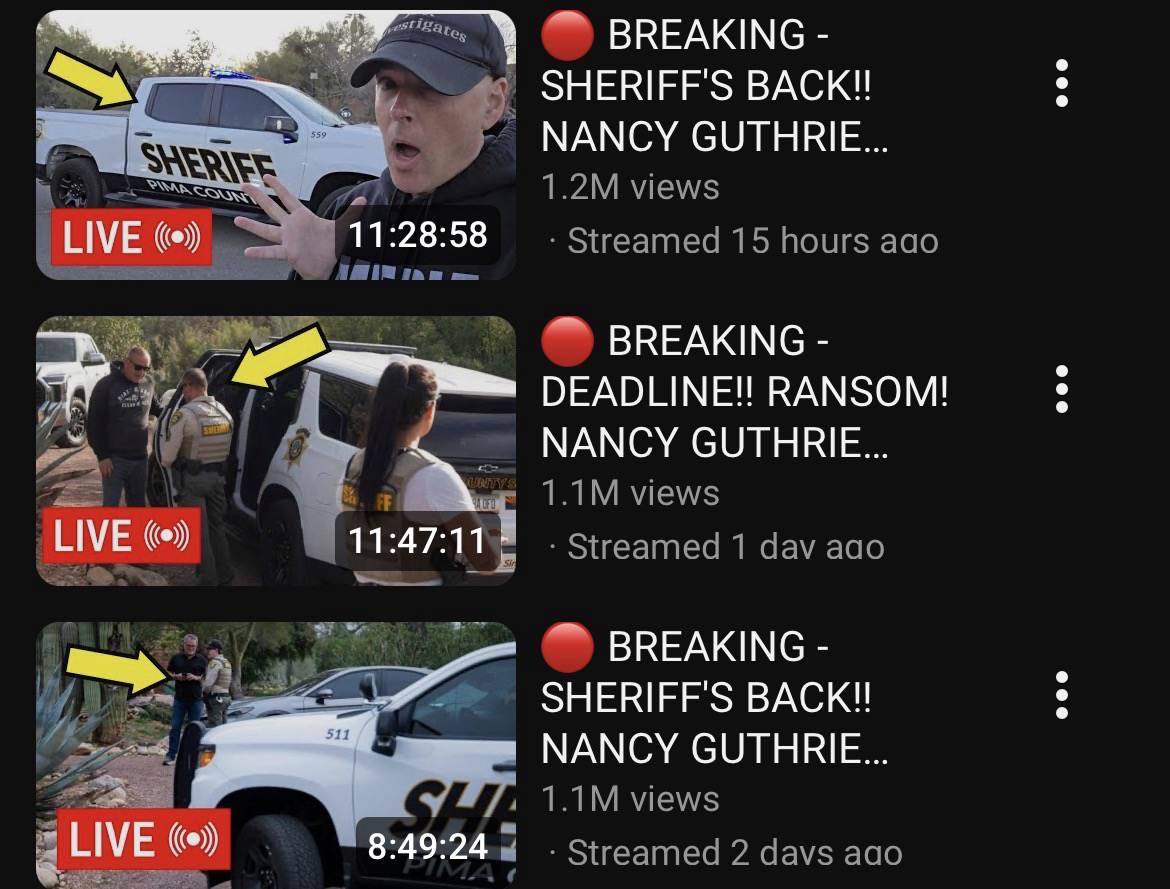Open thumbnail showing man in black cap

click(276, 145)
